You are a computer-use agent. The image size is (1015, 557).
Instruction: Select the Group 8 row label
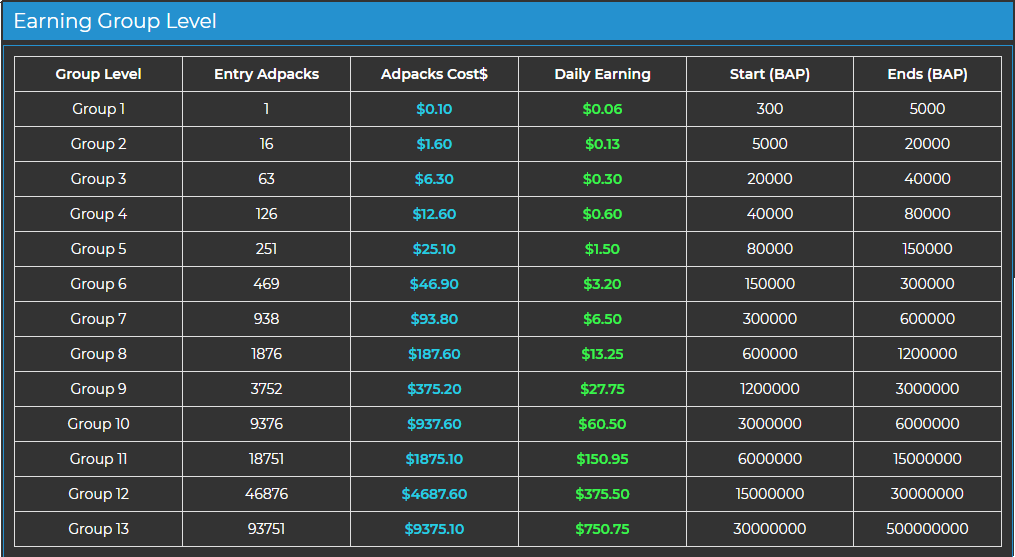coord(98,354)
